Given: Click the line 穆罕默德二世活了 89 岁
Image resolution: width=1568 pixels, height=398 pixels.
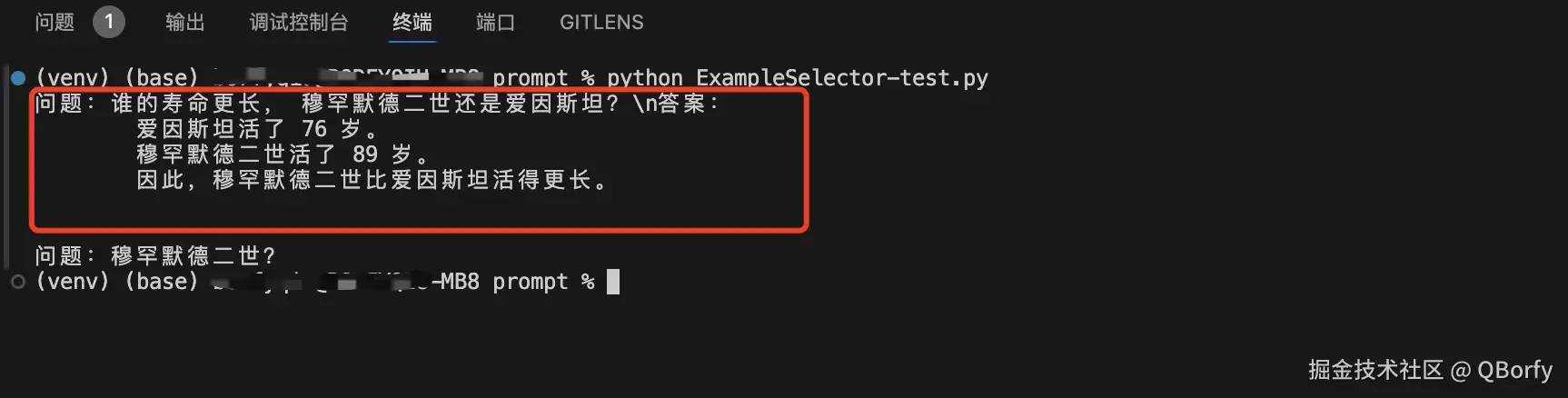Looking at the screenshot, I should (283, 154).
